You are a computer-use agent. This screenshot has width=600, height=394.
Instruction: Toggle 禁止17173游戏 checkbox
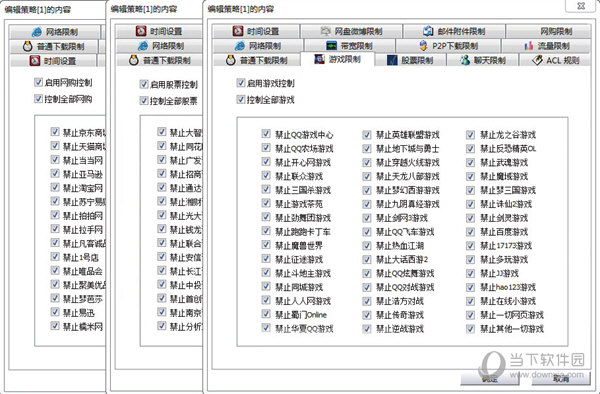pos(470,245)
